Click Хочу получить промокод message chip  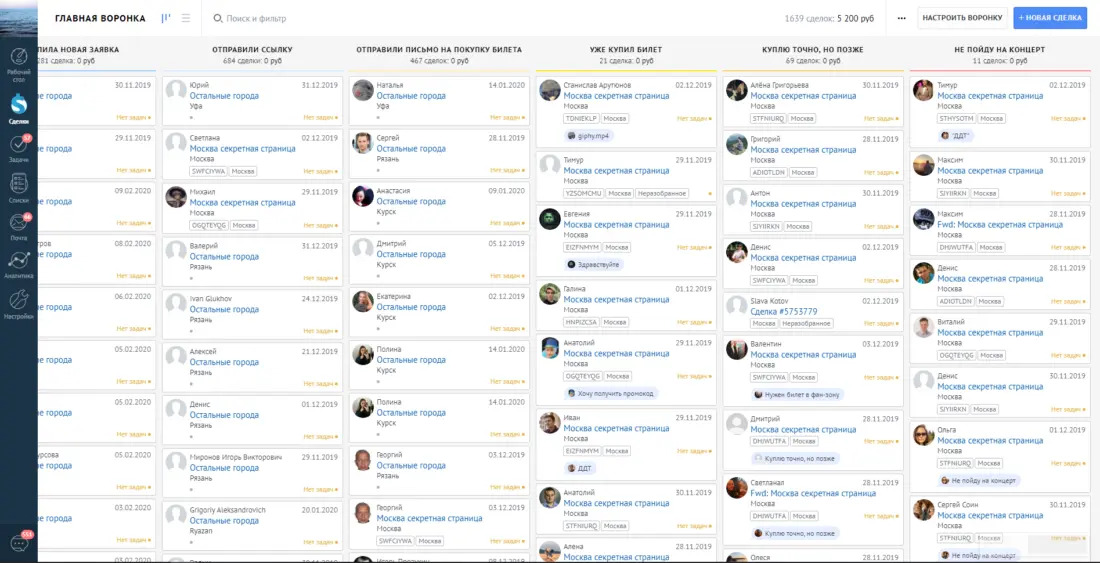pos(610,393)
